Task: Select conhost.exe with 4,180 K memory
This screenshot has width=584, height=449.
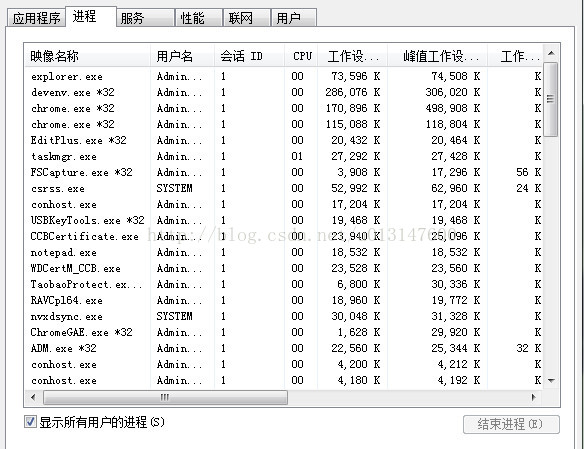Action: 284,380
